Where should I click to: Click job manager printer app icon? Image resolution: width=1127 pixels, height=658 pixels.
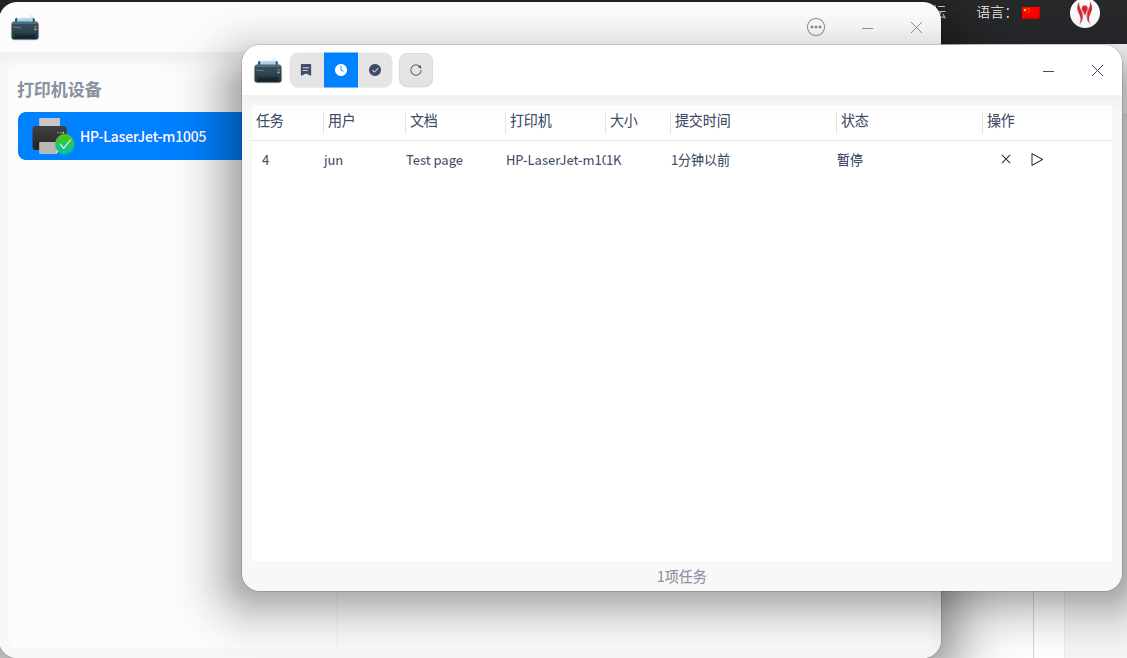coord(268,70)
